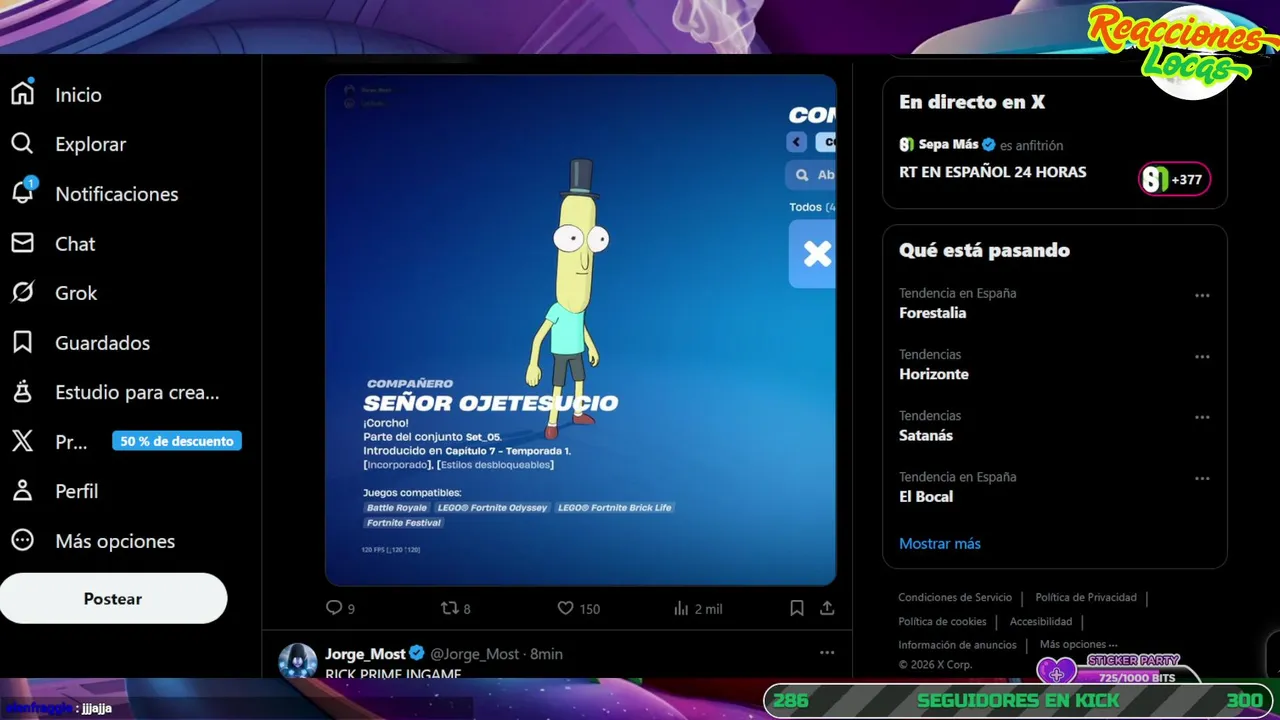Screen dimensions: 1280x720
Task: Click the Postear button
Action: (x=113, y=598)
